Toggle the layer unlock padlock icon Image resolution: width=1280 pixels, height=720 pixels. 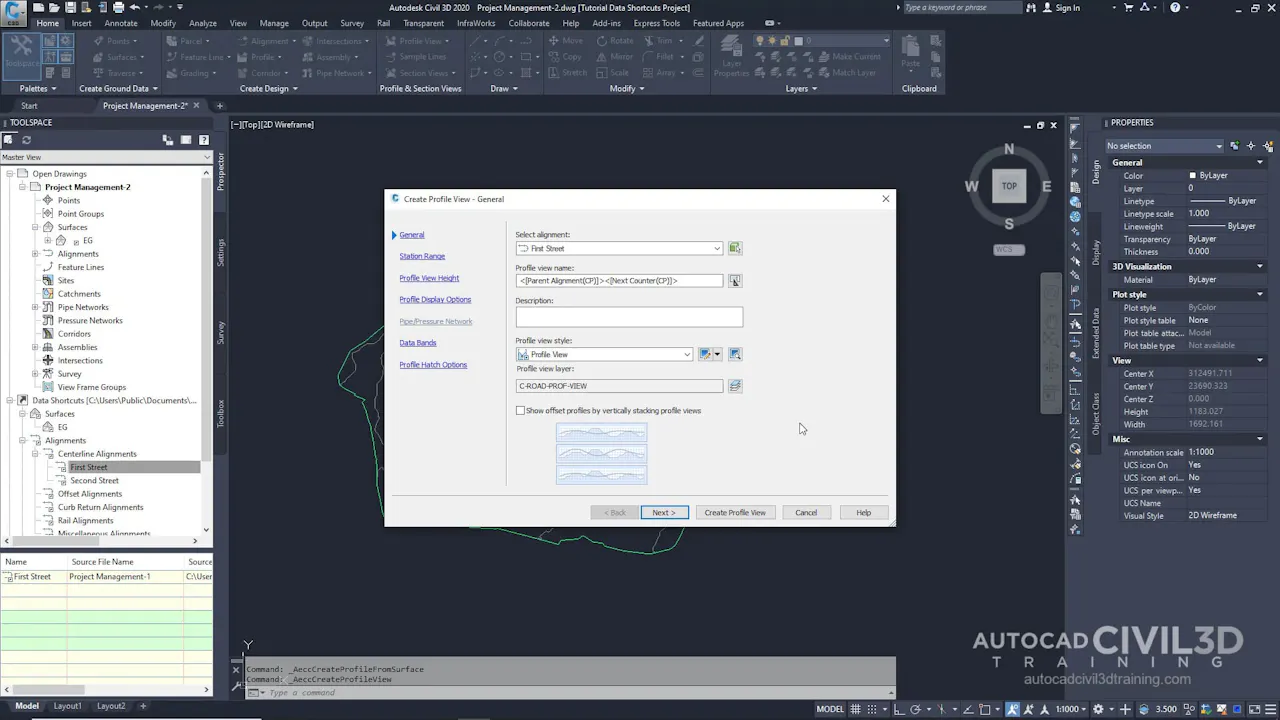[x=786, y=40]
